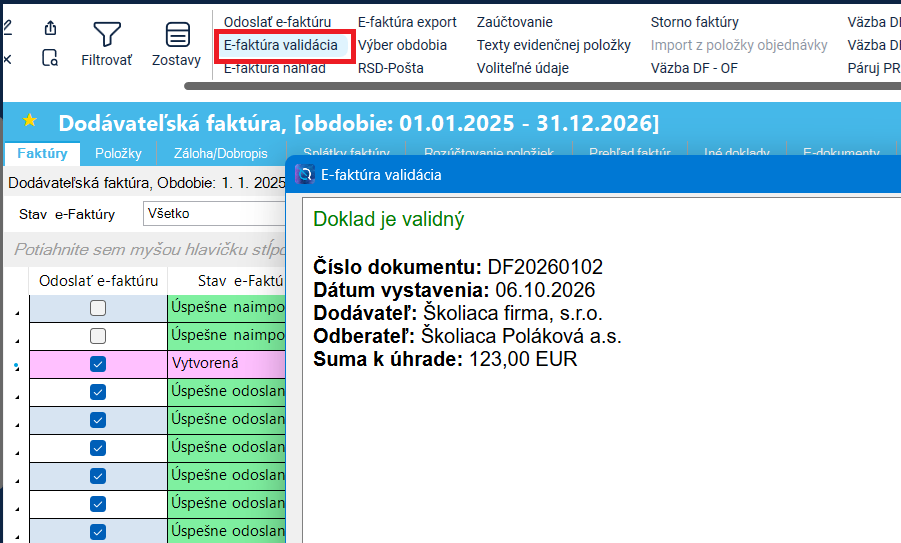Click document number DF20260102
Image resolution: width=901 pixels, height=543 pixels.
pos(545,267)
